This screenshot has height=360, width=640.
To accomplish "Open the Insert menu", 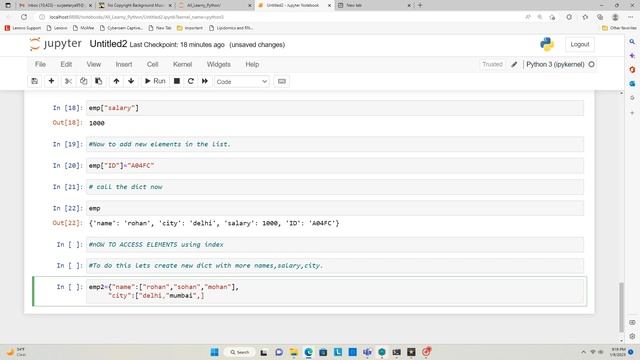I will pos(124,64).
